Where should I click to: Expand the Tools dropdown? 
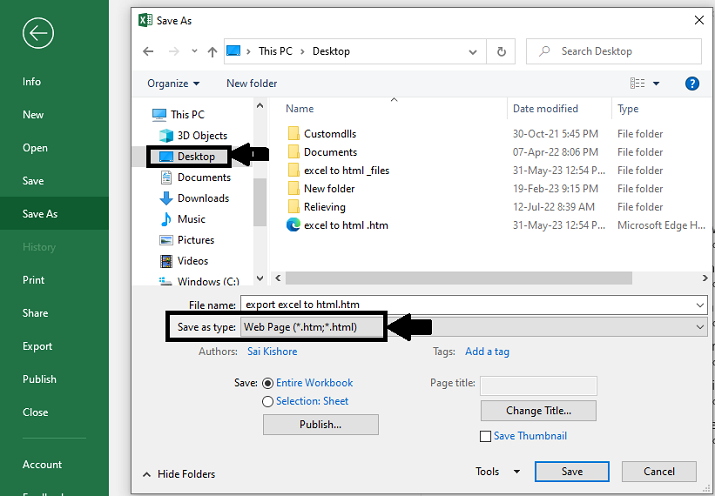(x=498, y=471)
